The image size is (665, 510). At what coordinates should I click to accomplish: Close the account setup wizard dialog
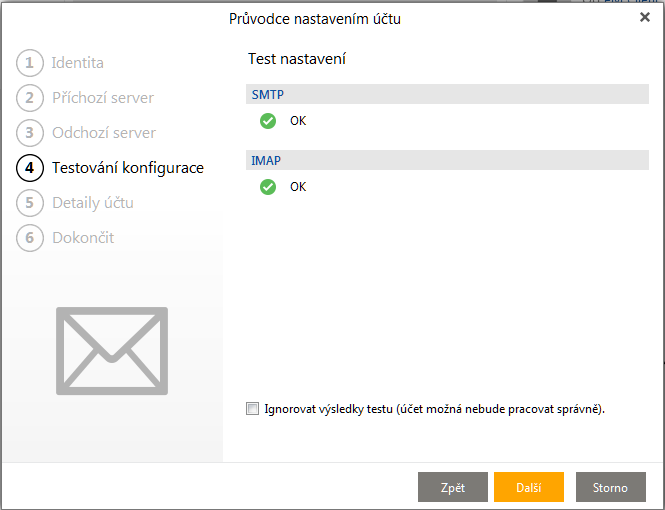tap(645, 17)
